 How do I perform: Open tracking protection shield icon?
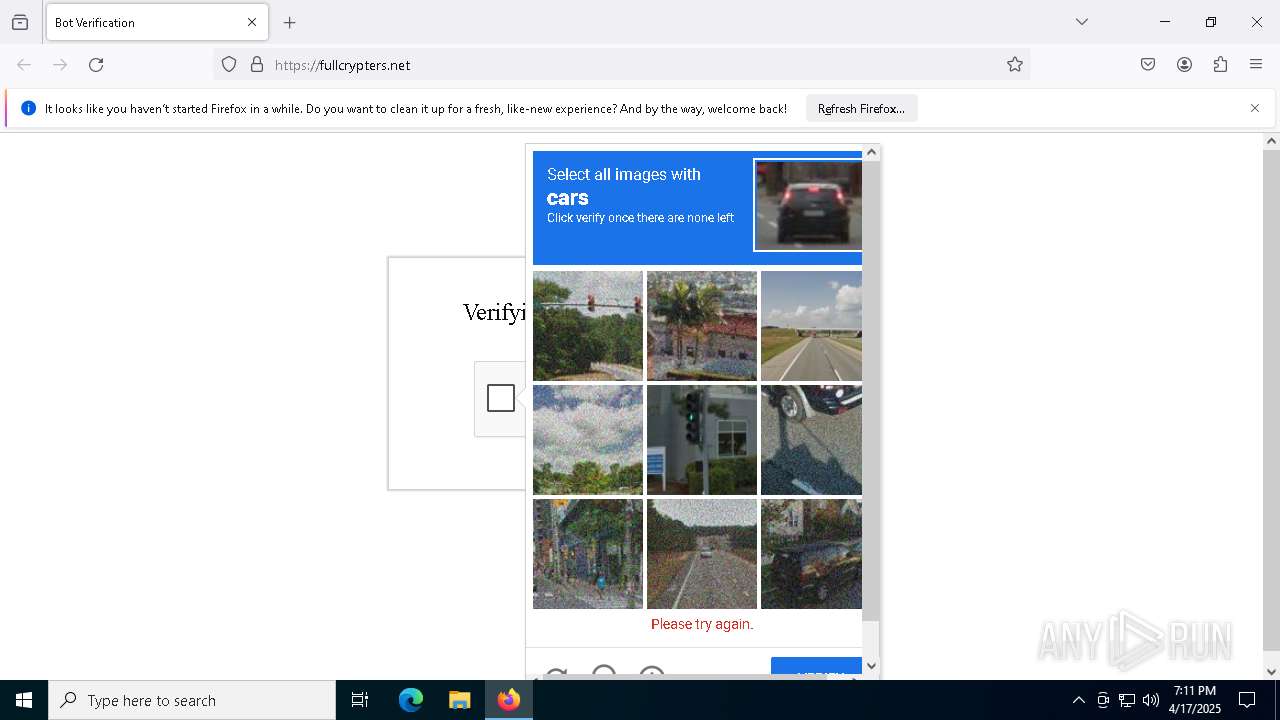[229, 65]
